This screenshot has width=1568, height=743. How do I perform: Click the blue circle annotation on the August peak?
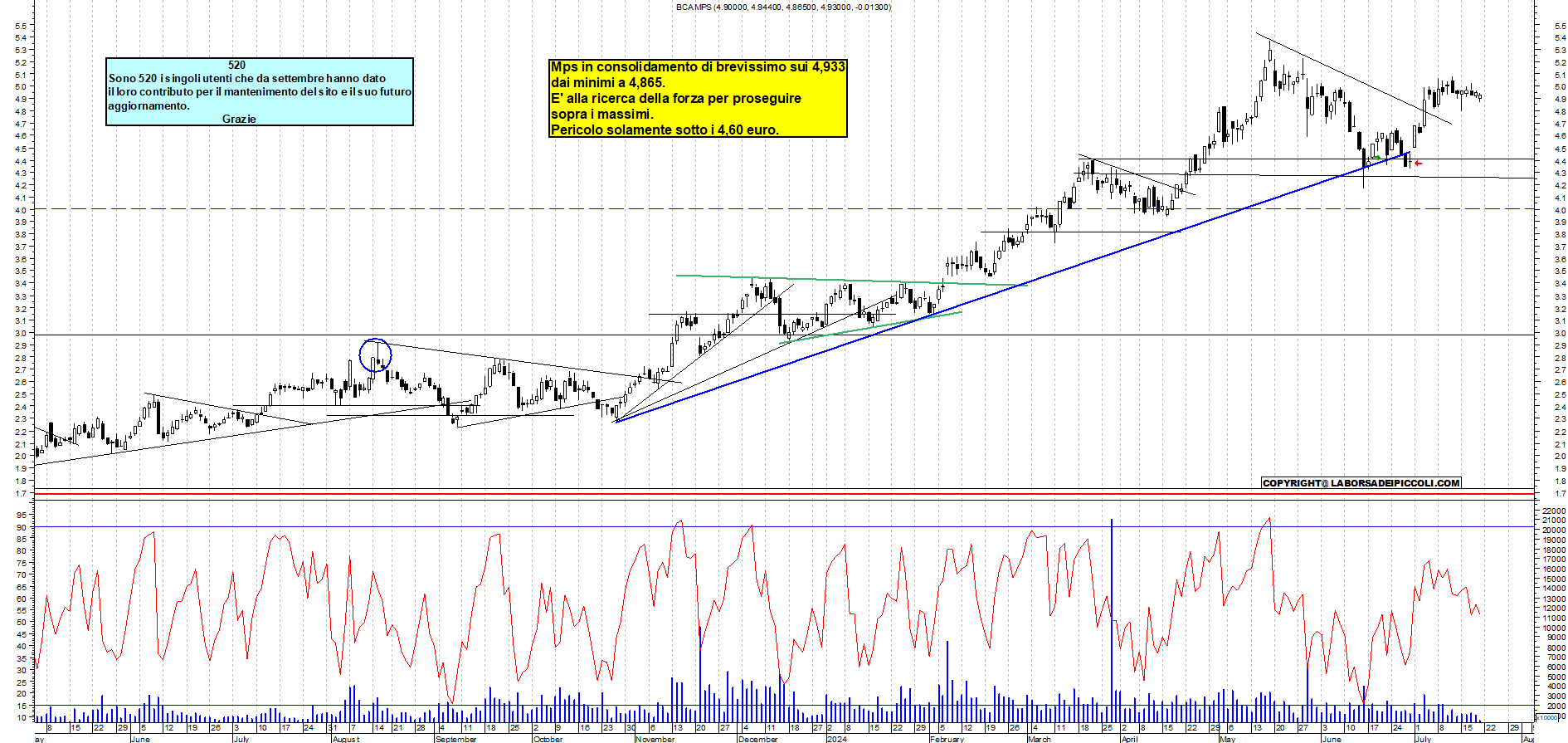click(375, 354)
